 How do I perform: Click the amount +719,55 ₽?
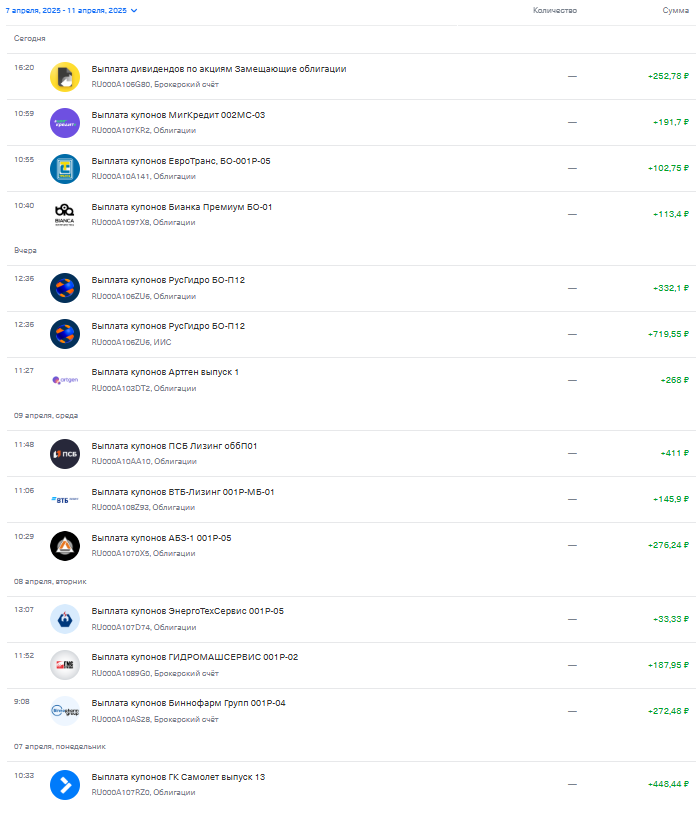668,334
